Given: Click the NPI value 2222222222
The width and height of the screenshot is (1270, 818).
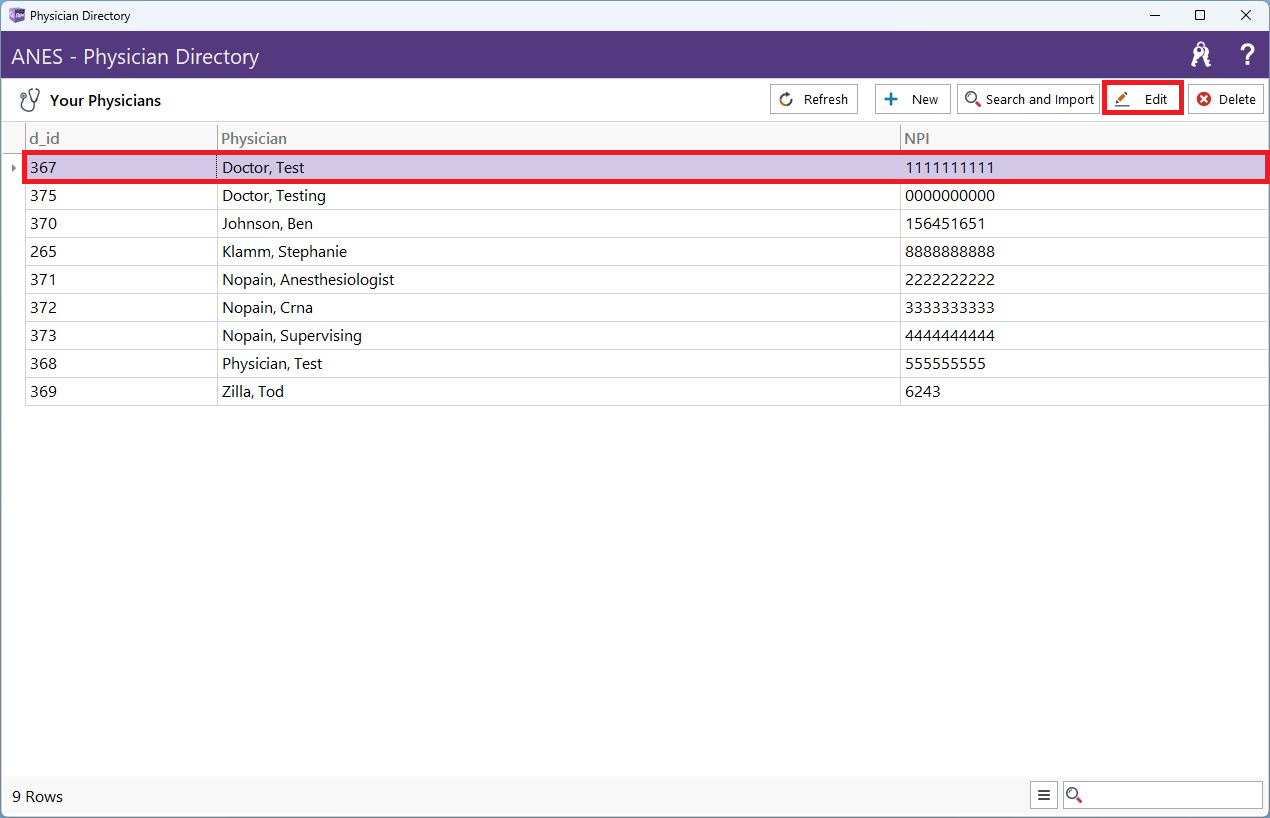Looking at the screenshot, I should pyautogui.click(x=950, y=280).
